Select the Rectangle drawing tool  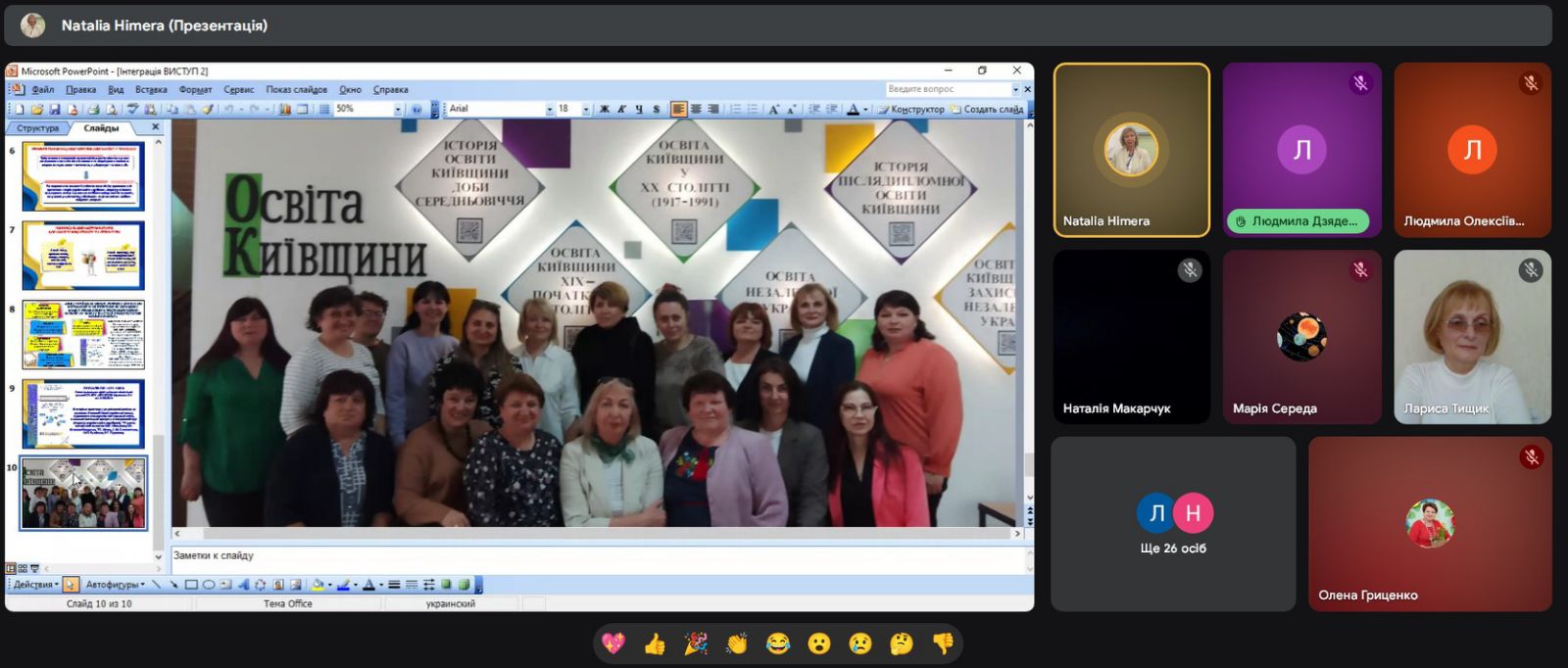[x=191, y=585]
